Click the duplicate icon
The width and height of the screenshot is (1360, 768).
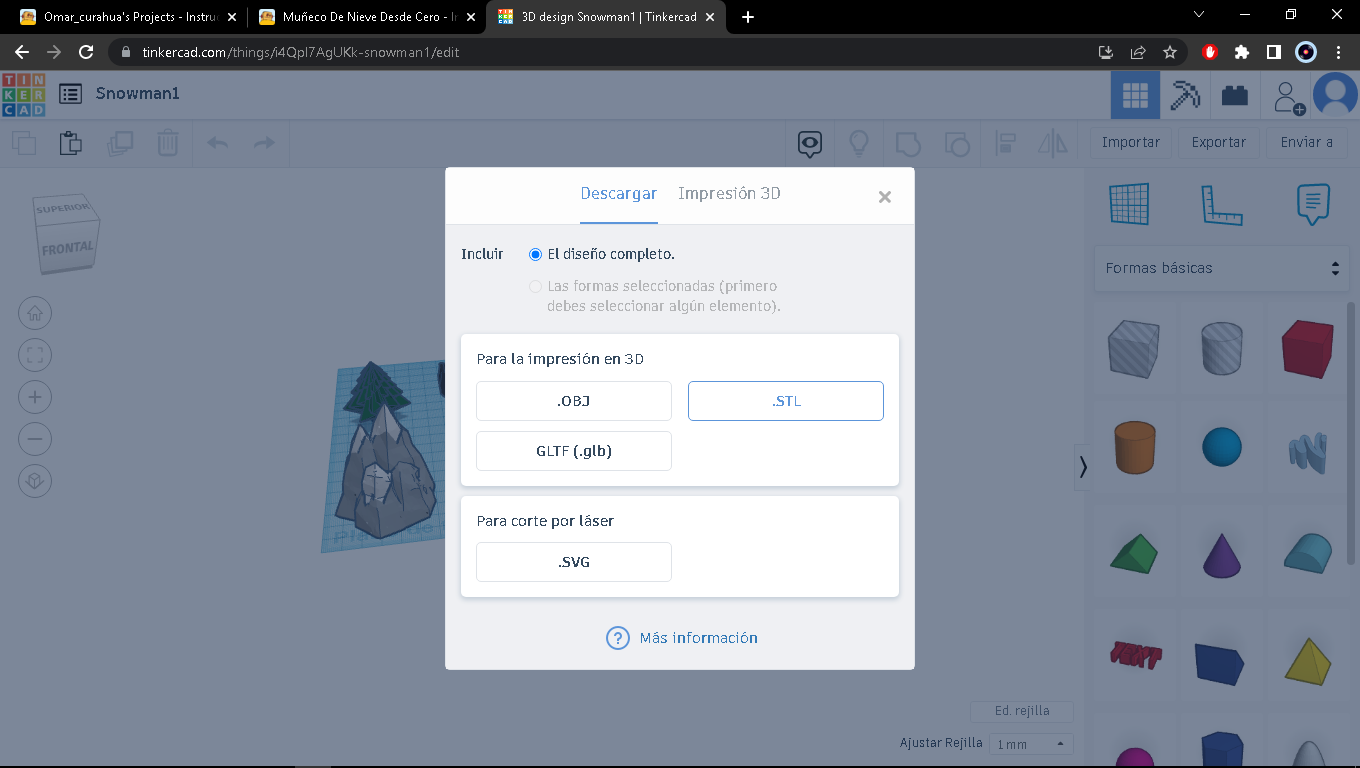click(x=120, y=143)
